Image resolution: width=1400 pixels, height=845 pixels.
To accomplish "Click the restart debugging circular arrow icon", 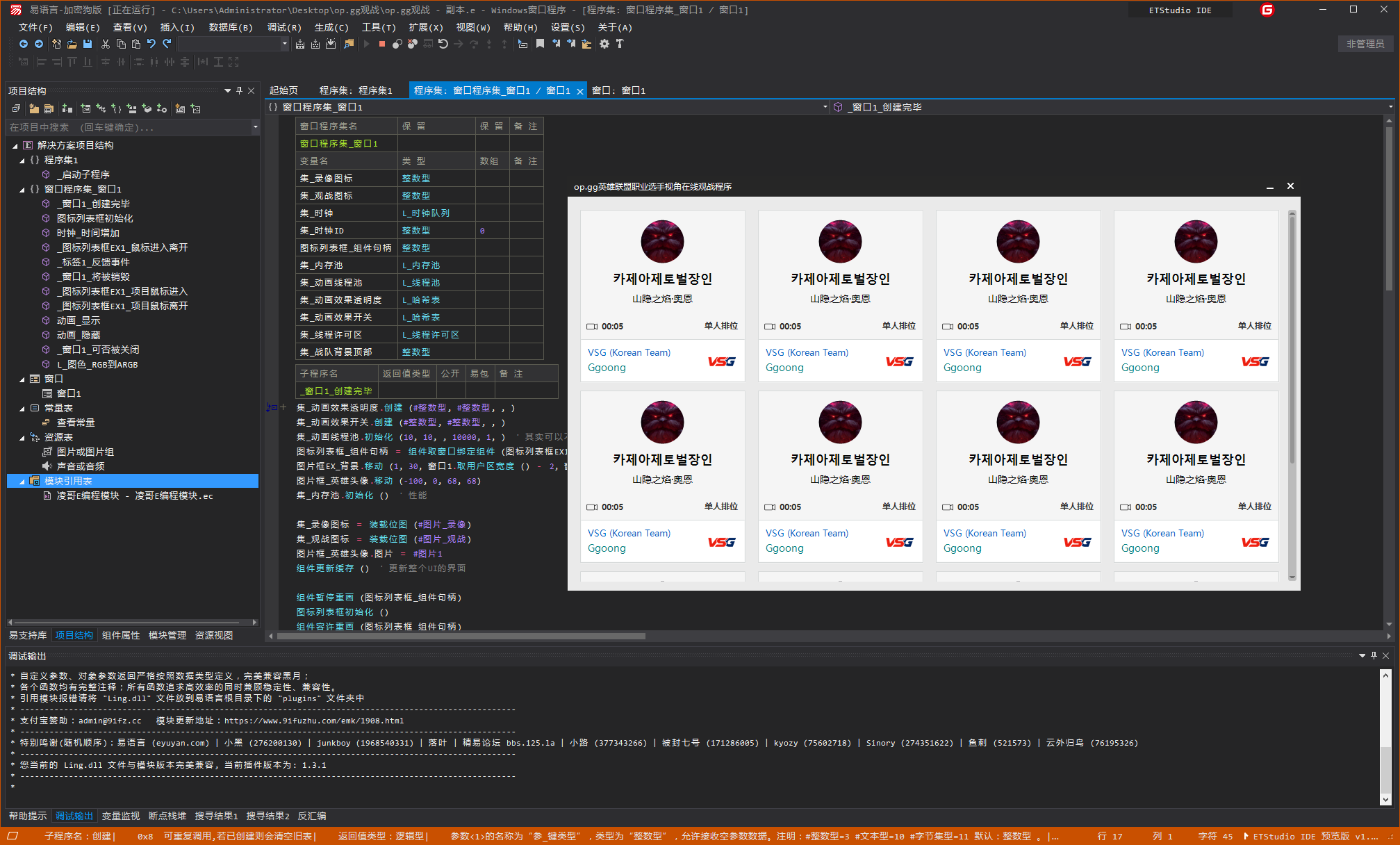I will pos(443,44).
